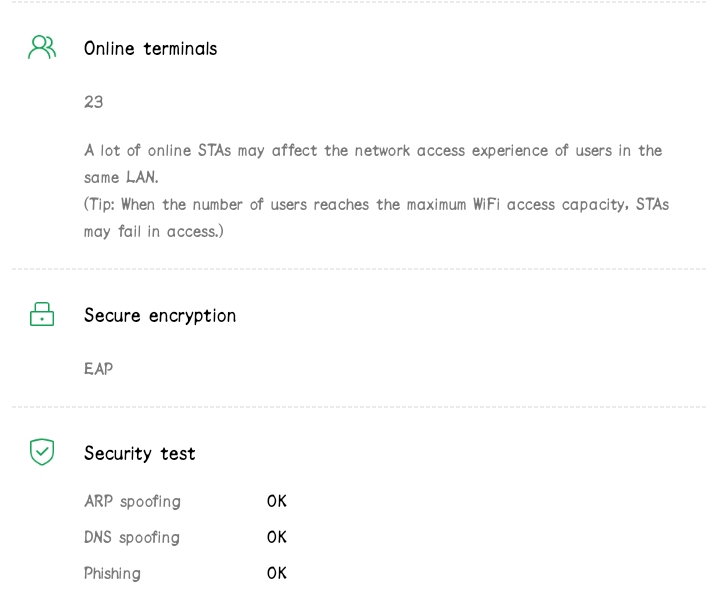720x605 pixels.
Task: Click the line starting '(Tip: When the number'
Action: tap(376, 204)
